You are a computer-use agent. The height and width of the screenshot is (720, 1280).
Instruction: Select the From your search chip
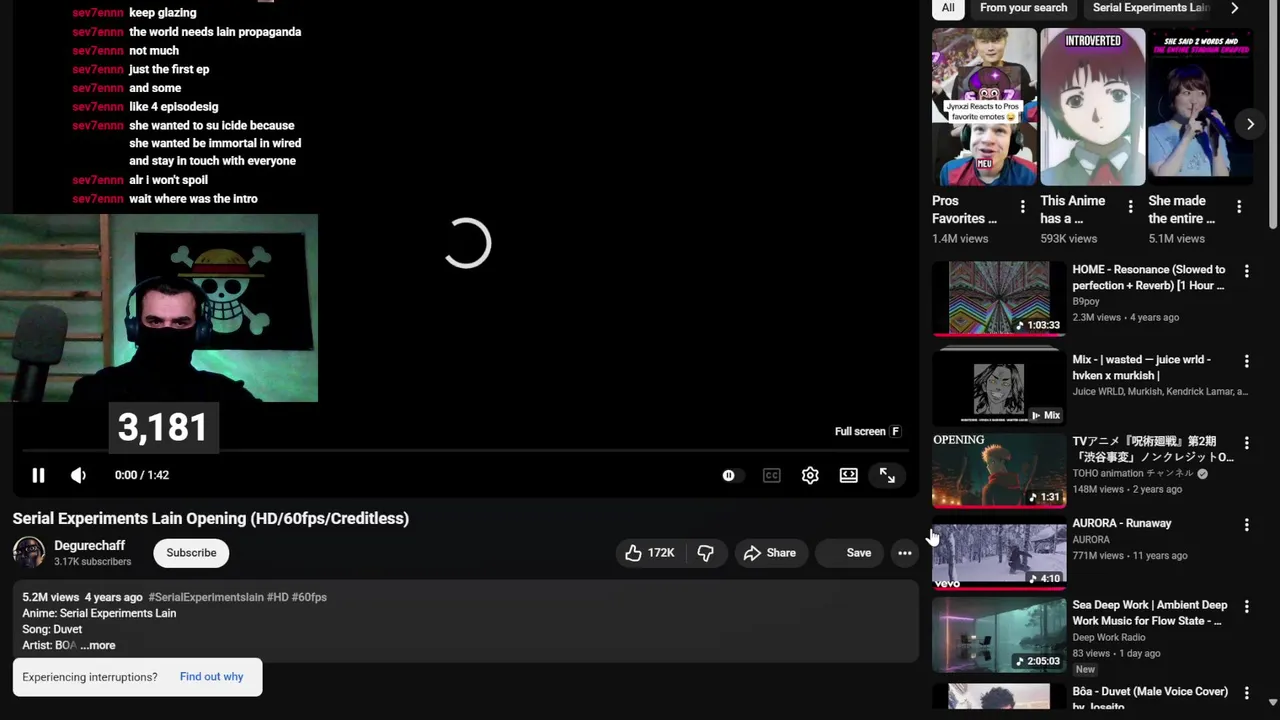1023,8
